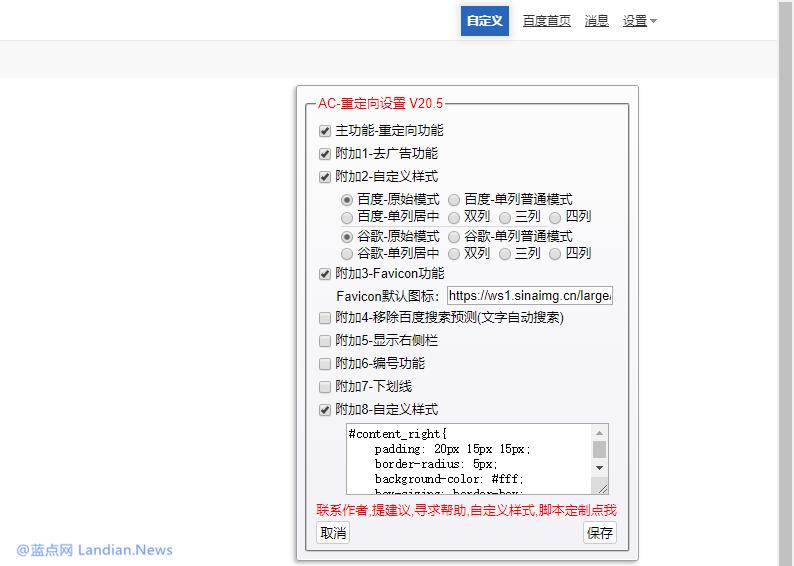The image size is (794, 566).
Task: Toggle 附加2-自定义样式 checkbox
Action: click(x=325, y=177)
